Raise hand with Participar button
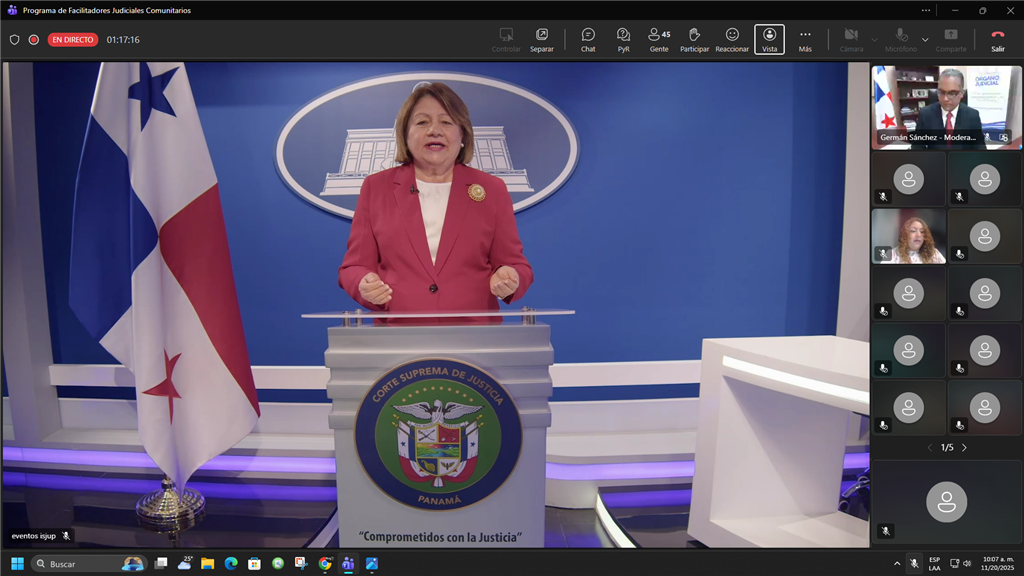The width and height of the screenshot is (1024, 576). [694, 39]
